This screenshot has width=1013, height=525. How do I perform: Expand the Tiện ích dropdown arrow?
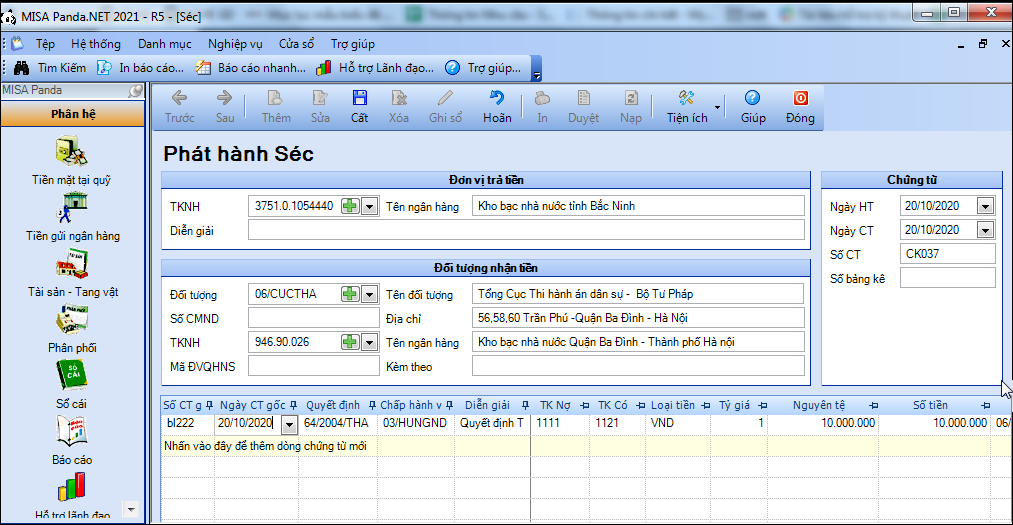pyautogui.click(x=717, y=107)
